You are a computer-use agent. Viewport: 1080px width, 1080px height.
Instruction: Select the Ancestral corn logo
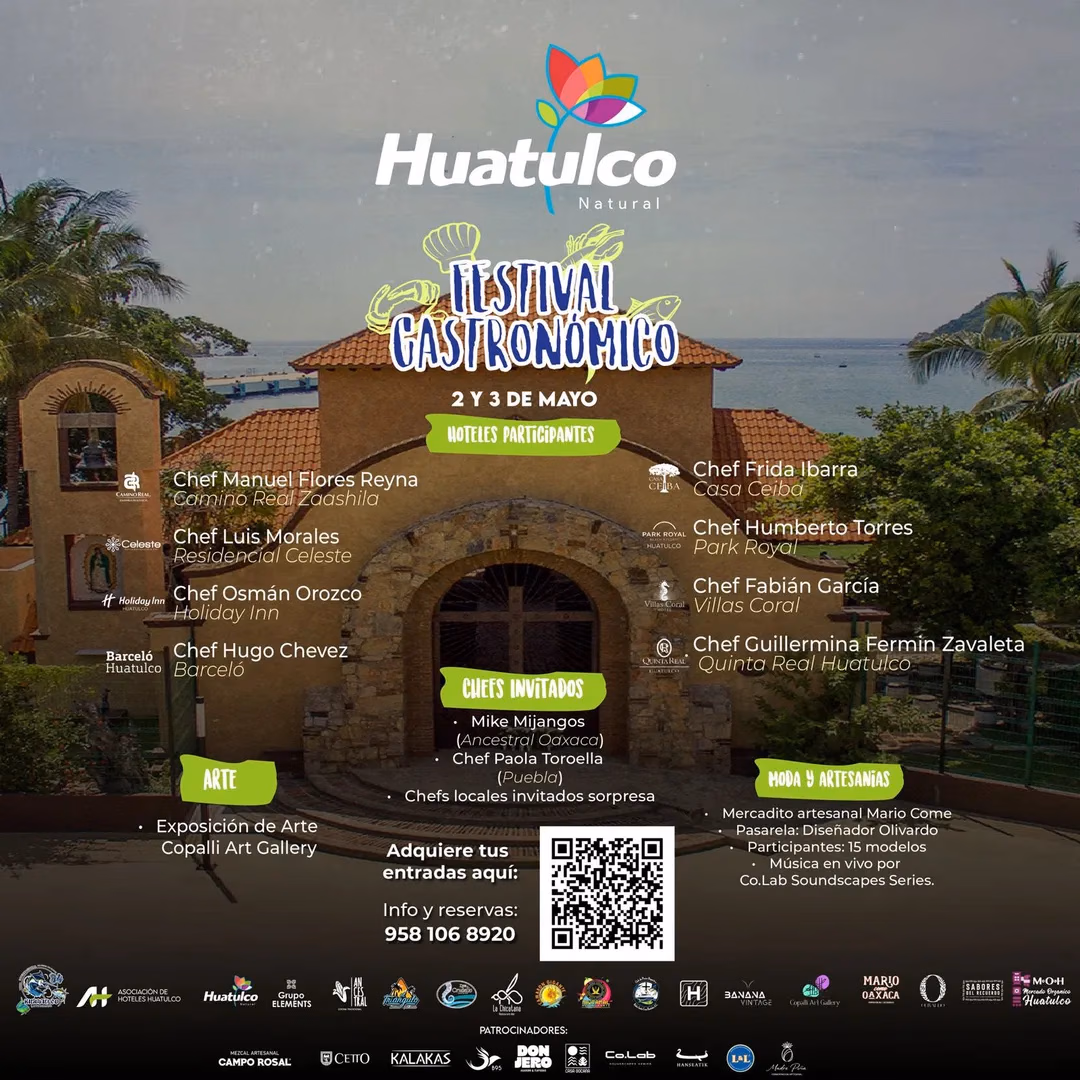click(x=349, y=993)
